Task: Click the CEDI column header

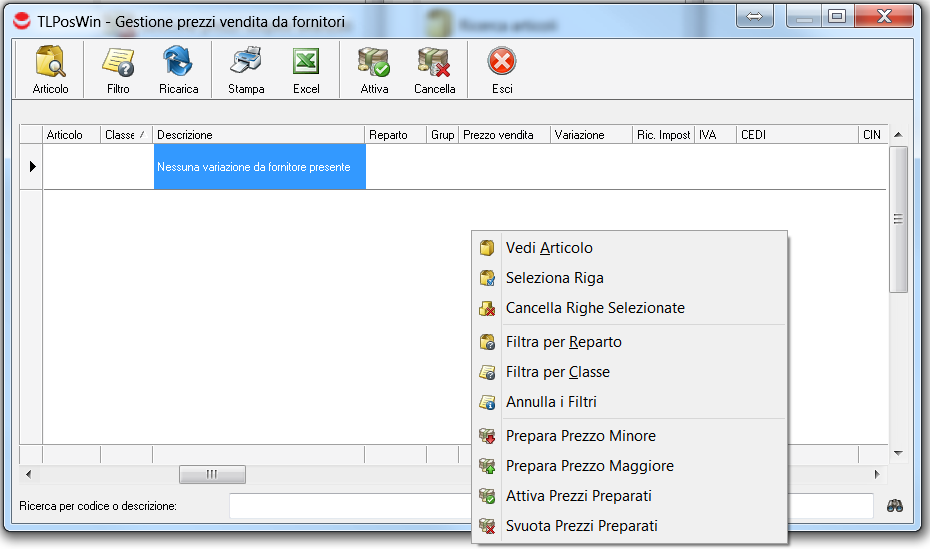Action: (798, 135)
